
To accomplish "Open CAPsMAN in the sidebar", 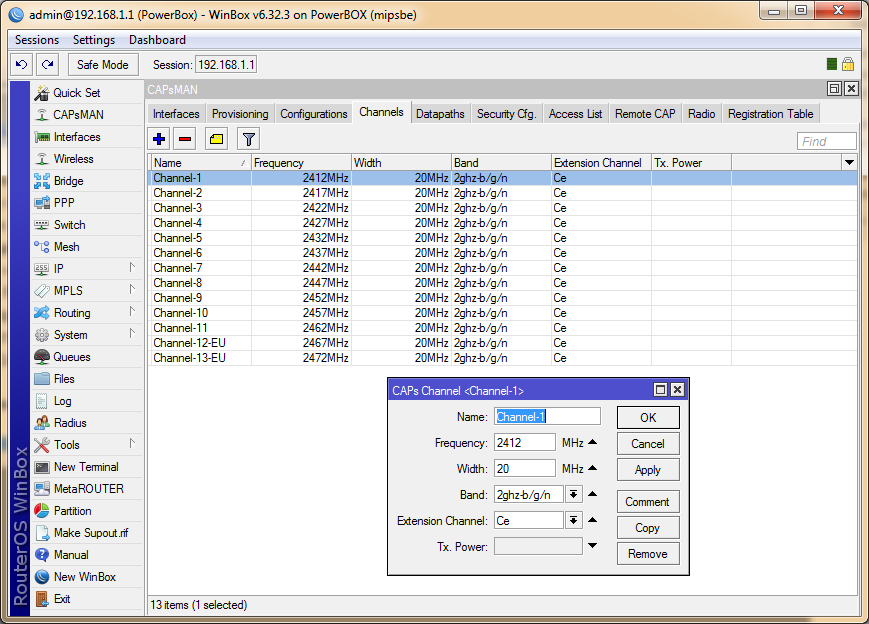I will coord(78,115).
